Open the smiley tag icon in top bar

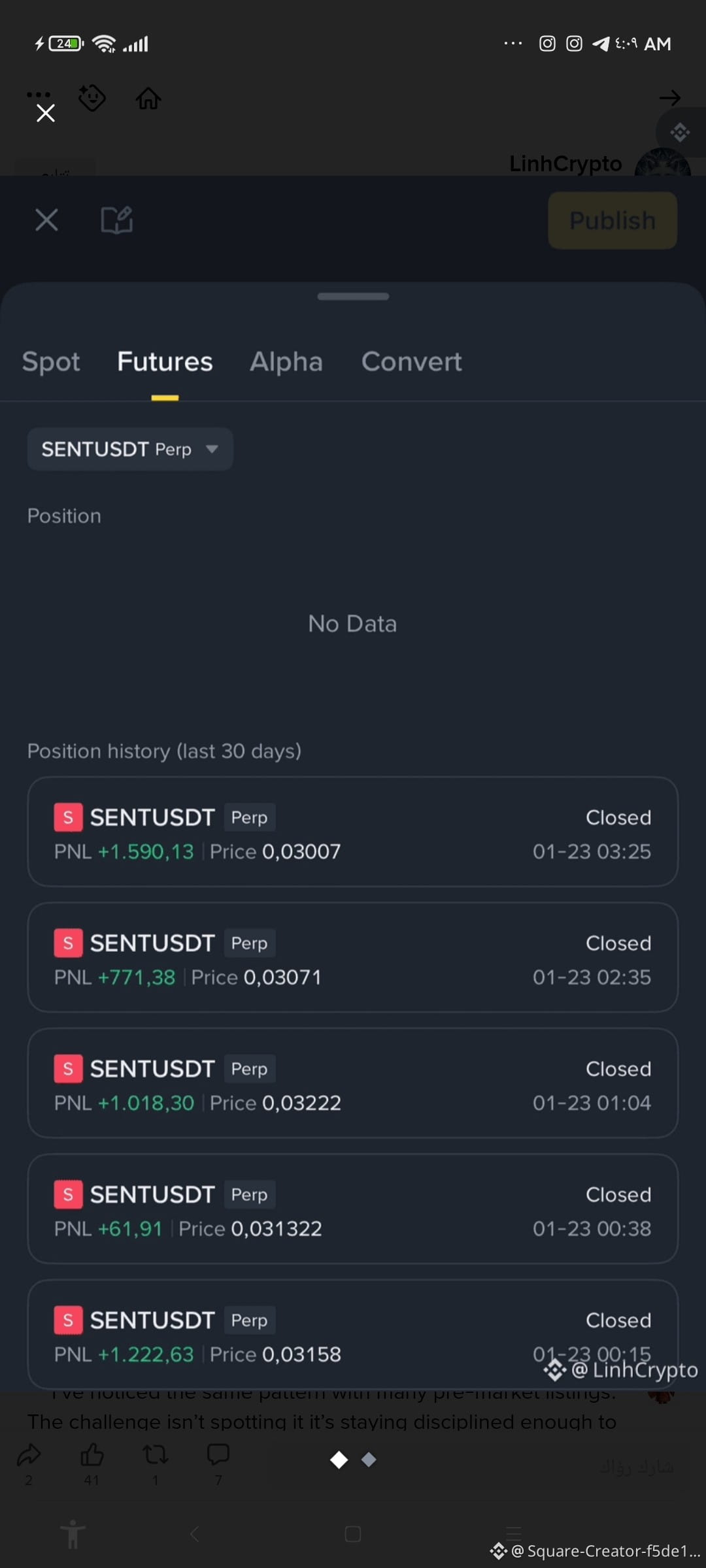[92, 98]
